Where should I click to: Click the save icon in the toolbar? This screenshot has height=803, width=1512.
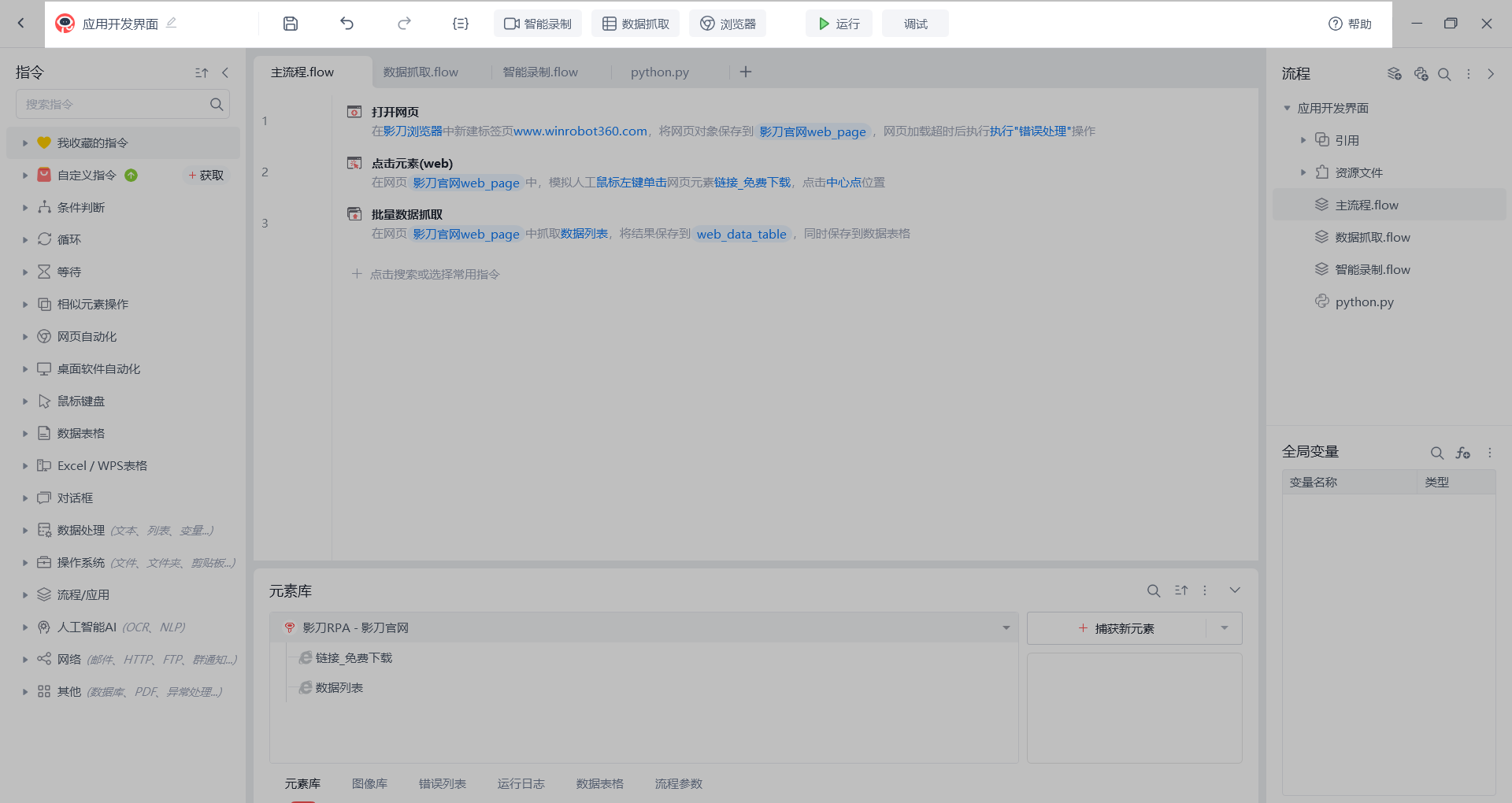point(291,24)
